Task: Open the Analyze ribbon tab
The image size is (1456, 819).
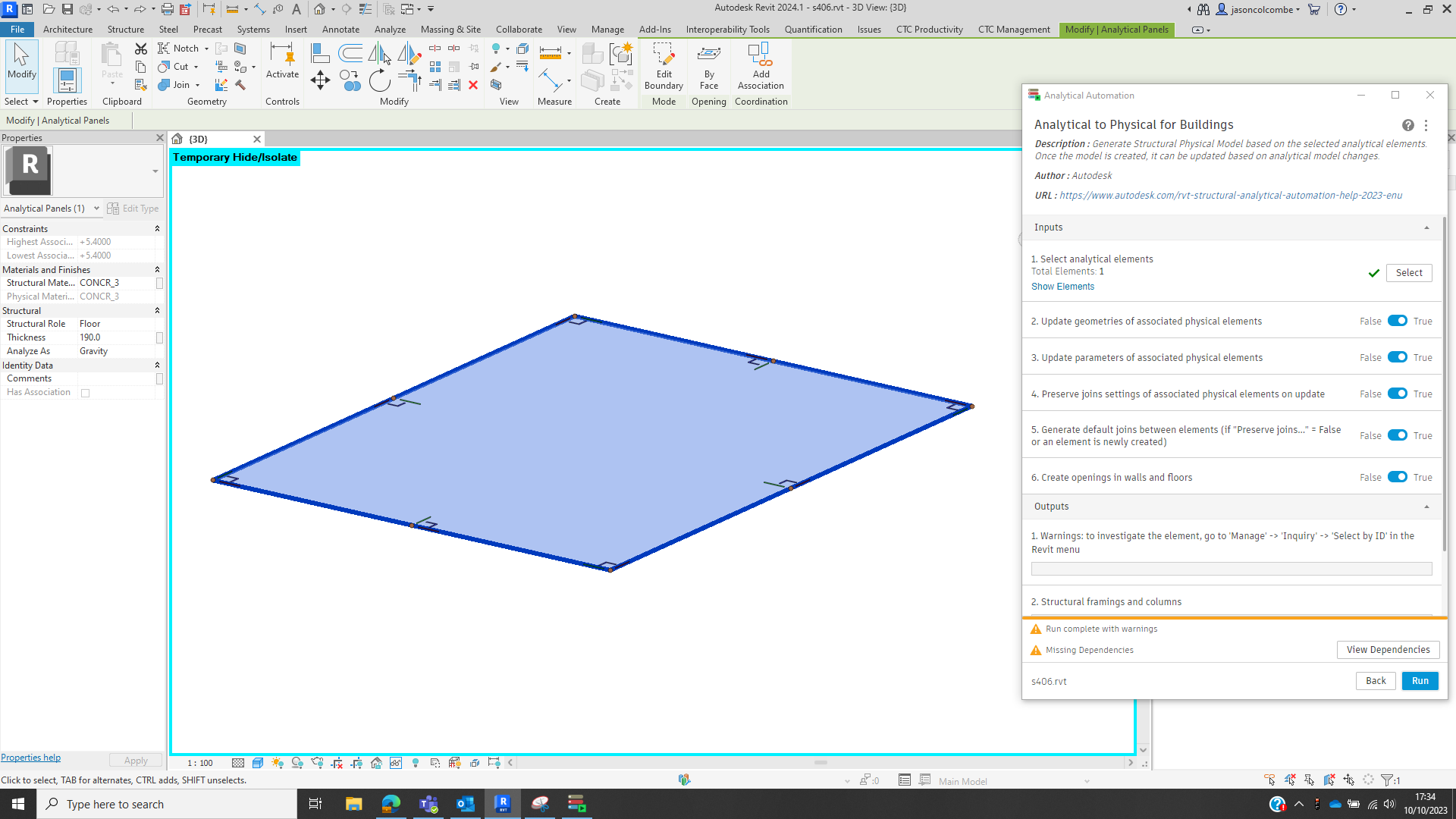Action: 390,30
